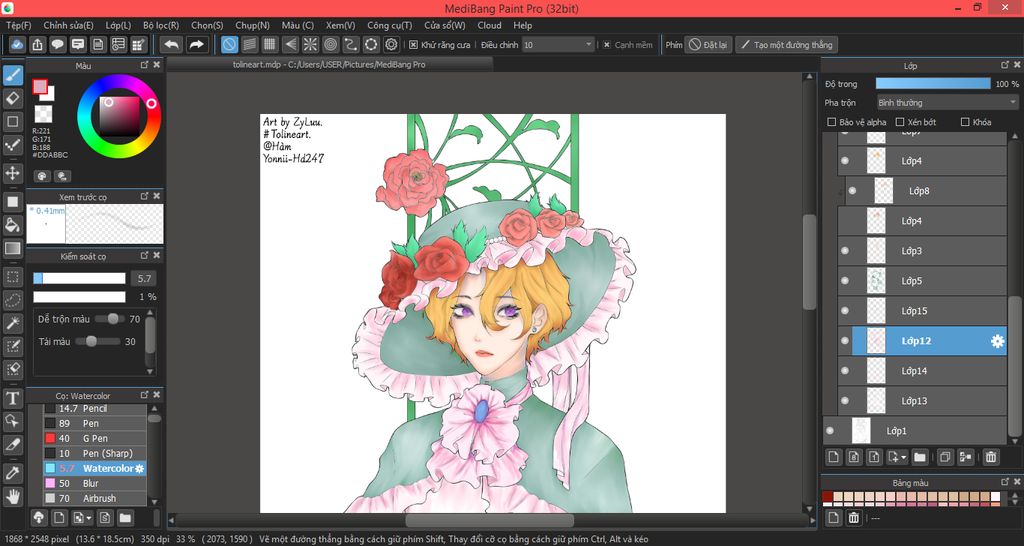Select the Lasso tool
This screenshot has height=546, width=1024.
tap(12, 300)
